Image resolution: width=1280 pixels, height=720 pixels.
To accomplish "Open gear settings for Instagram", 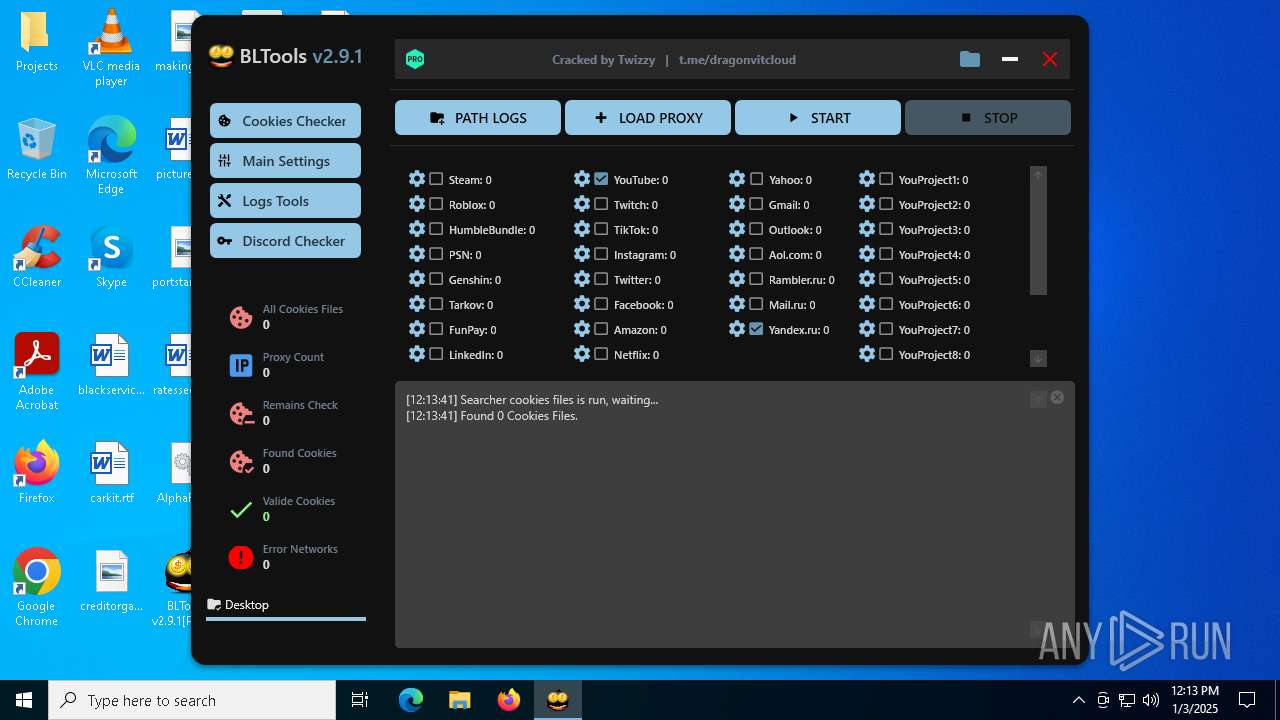I will click(582, 254).
